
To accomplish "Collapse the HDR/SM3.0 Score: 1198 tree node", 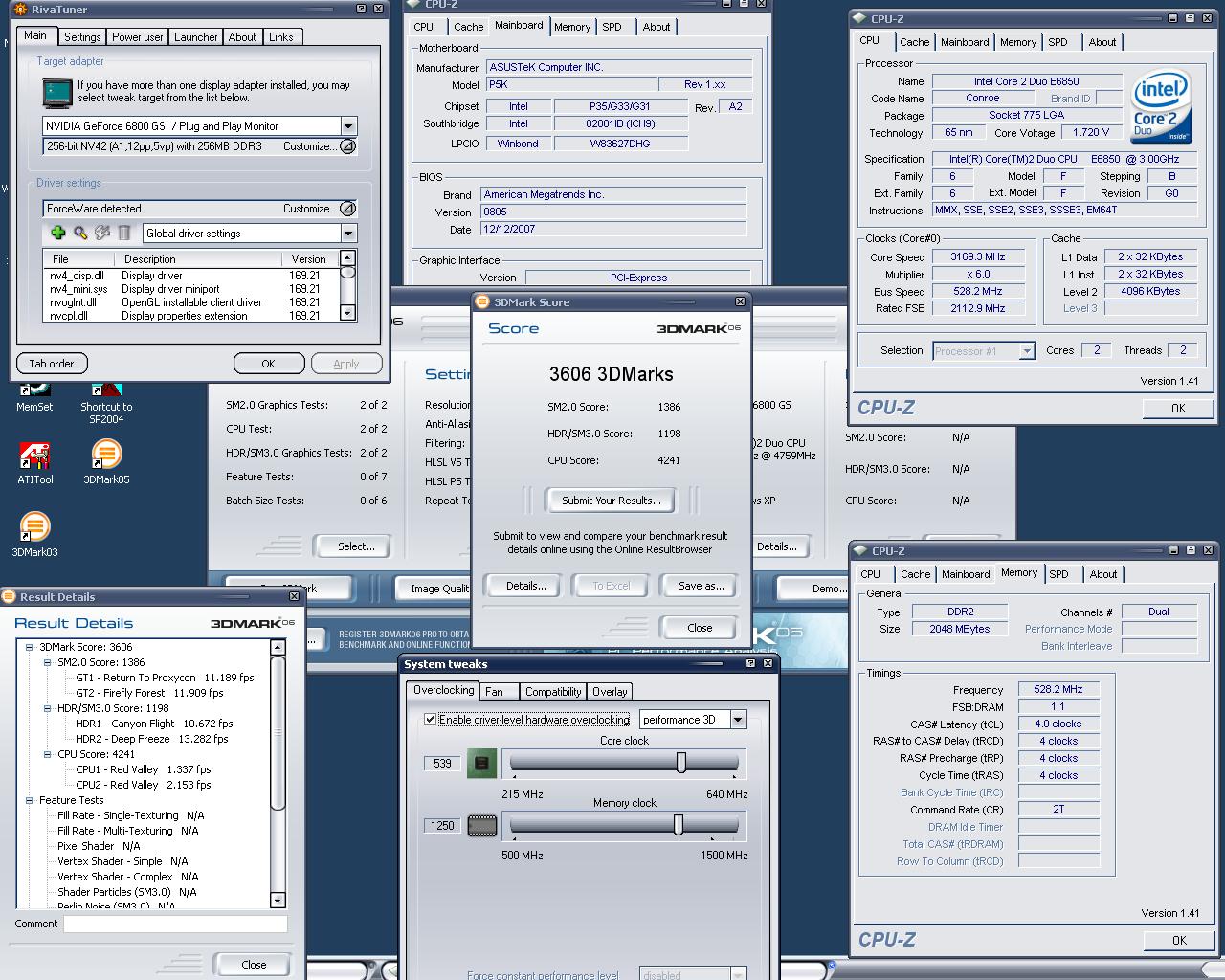I will pos(48,708).
